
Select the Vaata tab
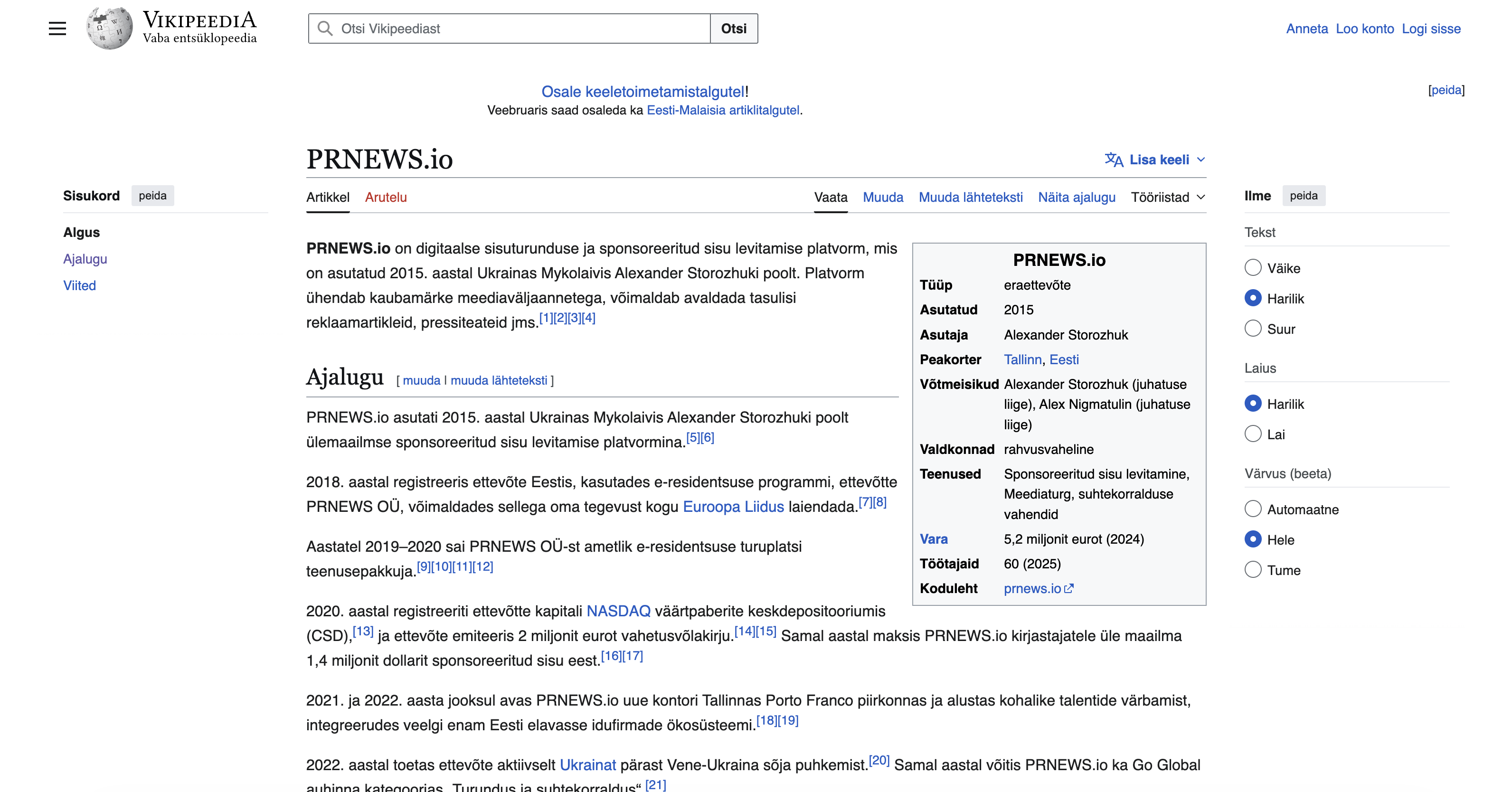831,197
